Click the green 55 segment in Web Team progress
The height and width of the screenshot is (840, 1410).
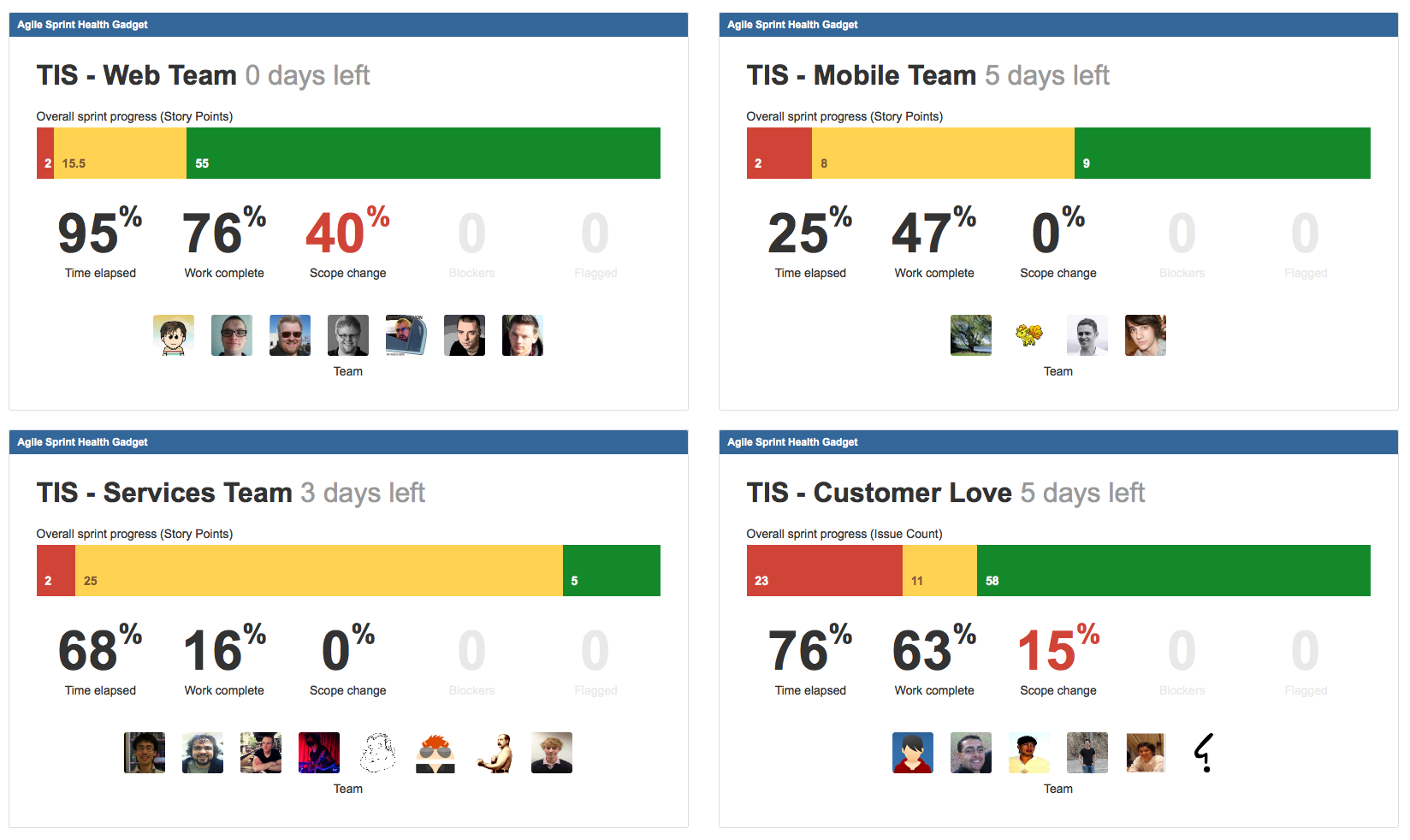(423, 153)
